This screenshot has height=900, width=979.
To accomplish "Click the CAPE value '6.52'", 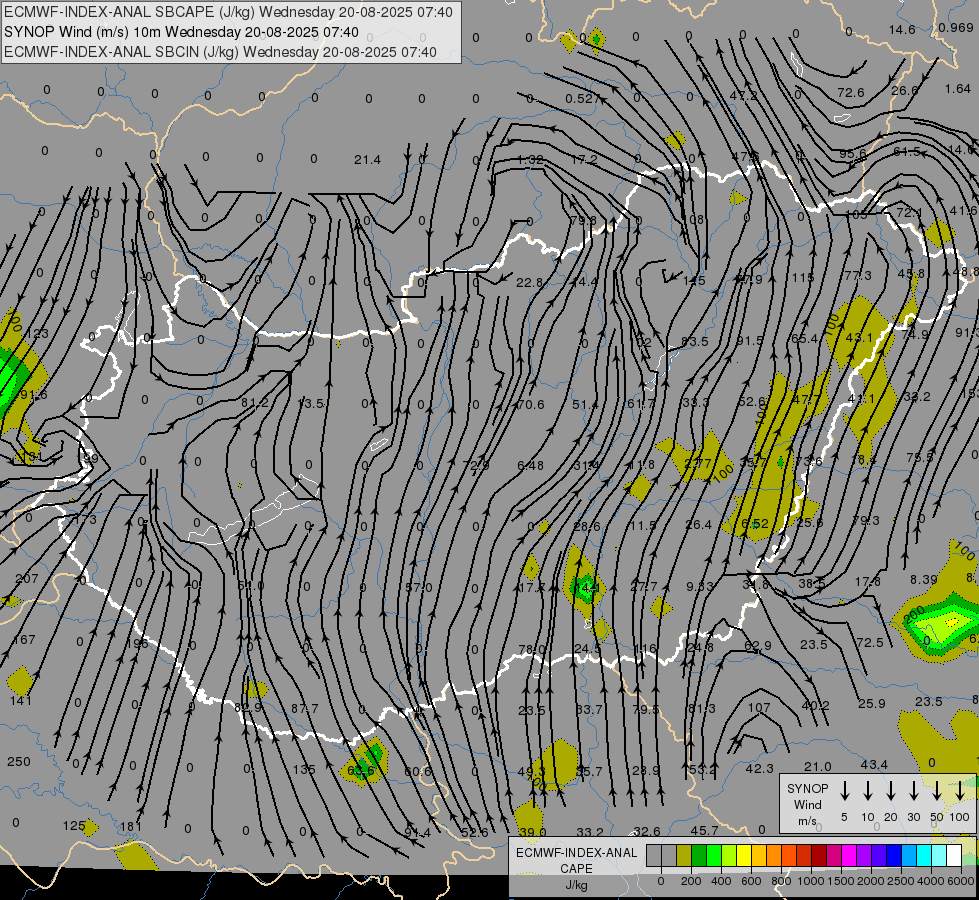I will coord(755,523).
